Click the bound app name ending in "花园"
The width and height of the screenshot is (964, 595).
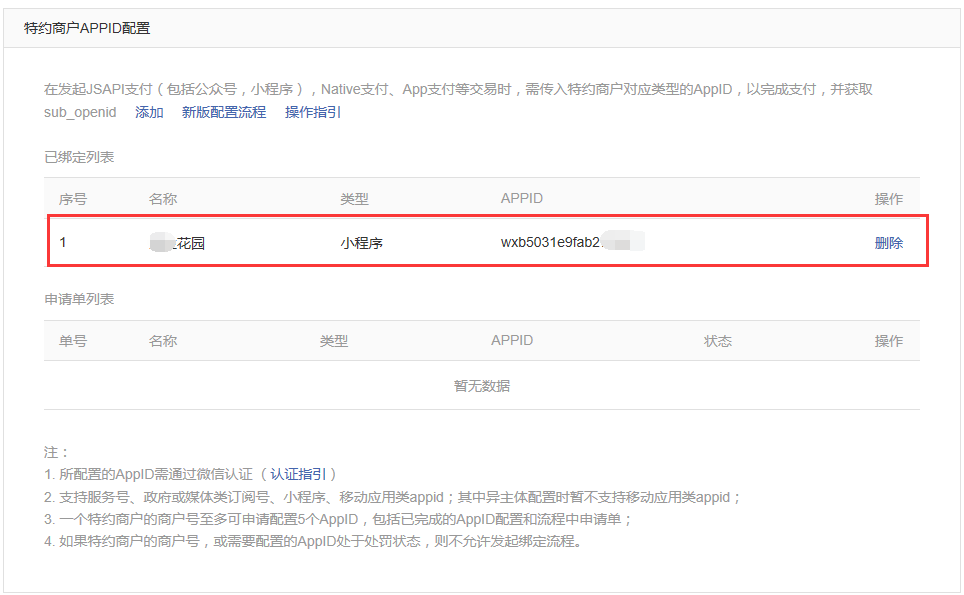click(188, 243)
